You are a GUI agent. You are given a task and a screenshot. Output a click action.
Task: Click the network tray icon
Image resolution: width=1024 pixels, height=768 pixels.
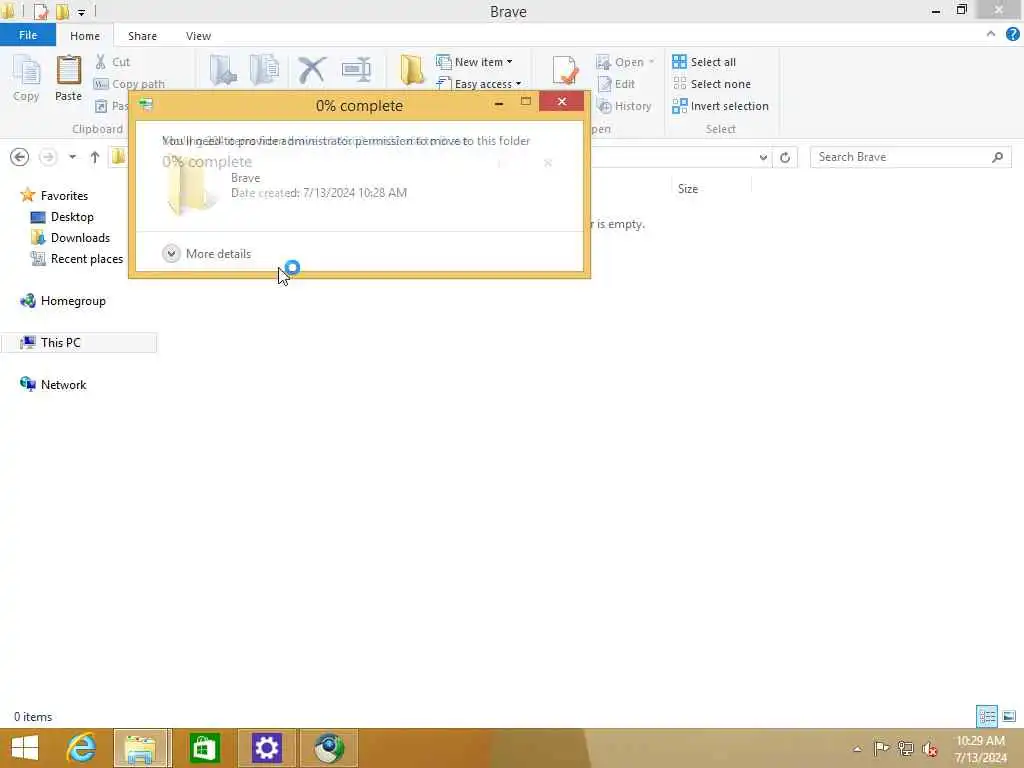coord(905,748)
